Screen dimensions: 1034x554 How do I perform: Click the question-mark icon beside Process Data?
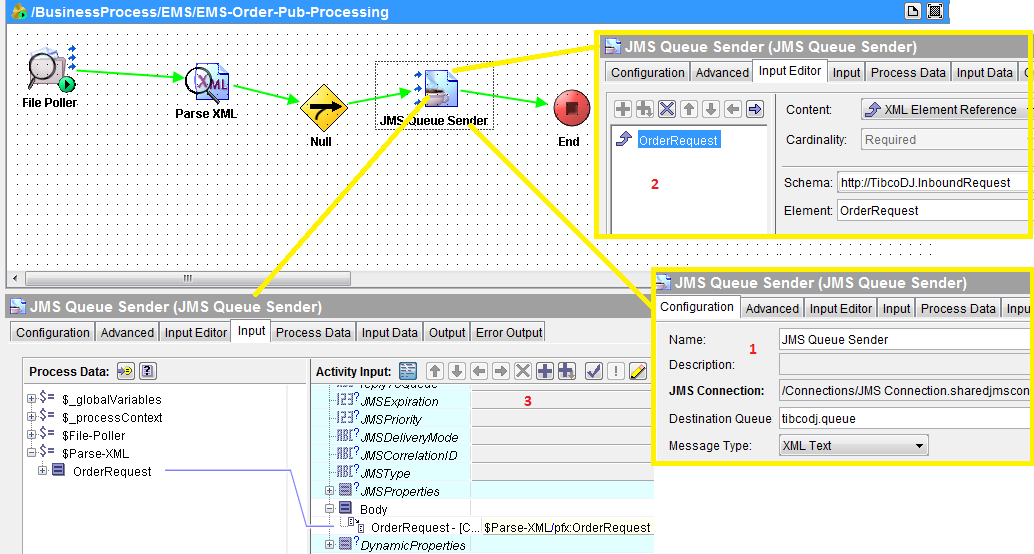click(x=148, y=371)
